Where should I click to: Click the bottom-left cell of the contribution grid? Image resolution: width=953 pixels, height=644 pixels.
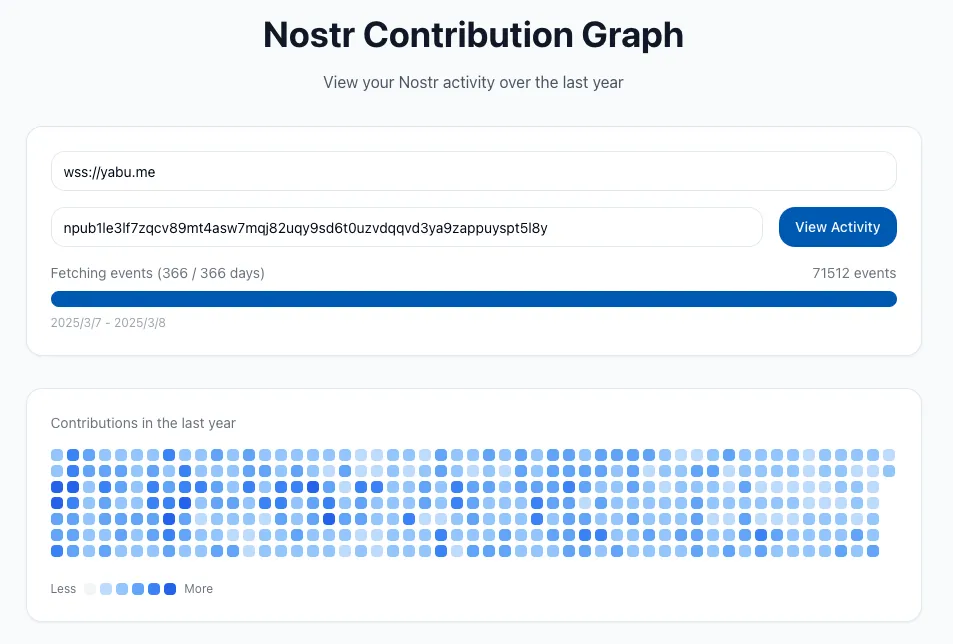(57, 551)
